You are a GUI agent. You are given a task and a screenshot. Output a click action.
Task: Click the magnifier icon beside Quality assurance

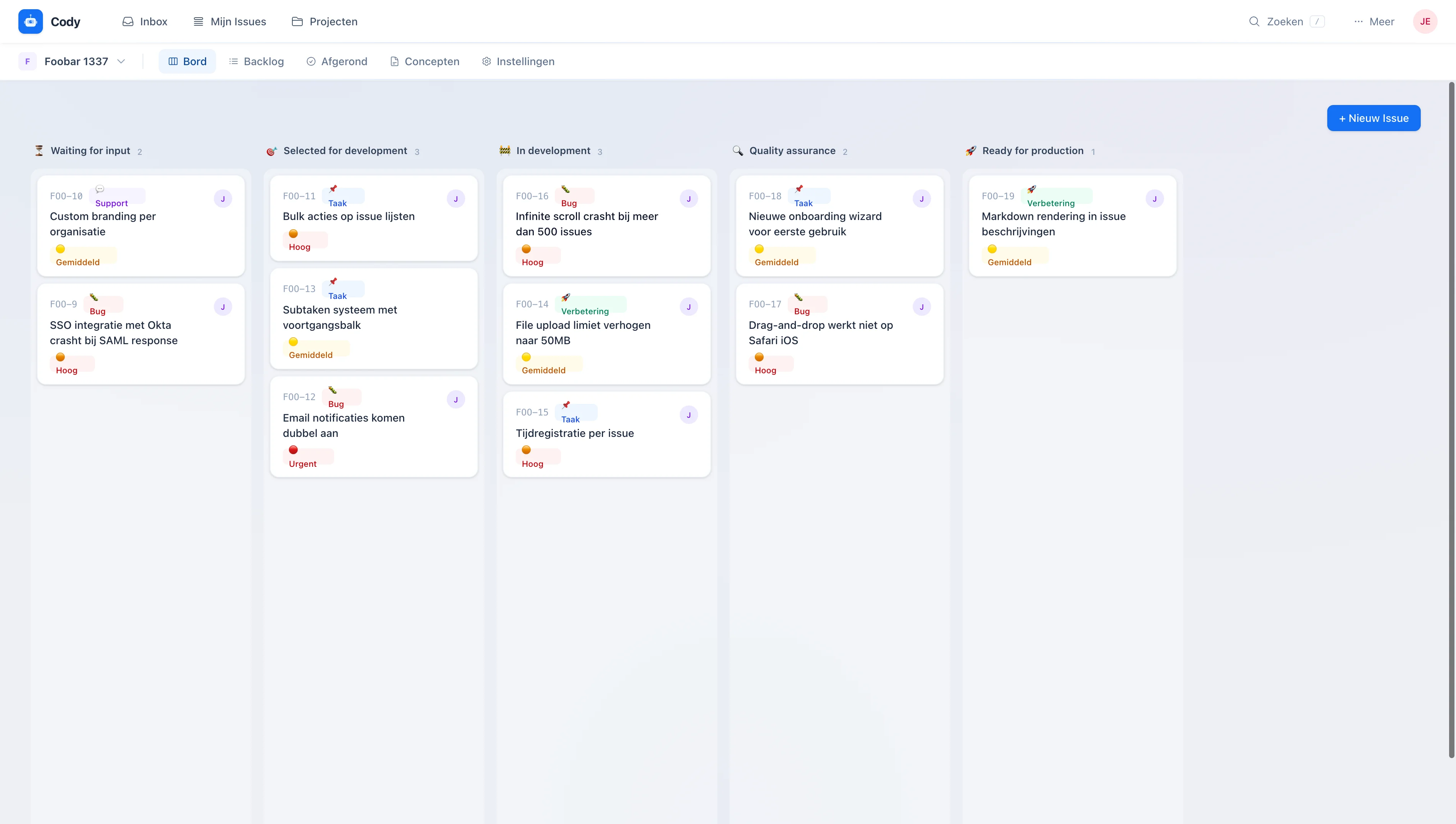pos(738,151)
